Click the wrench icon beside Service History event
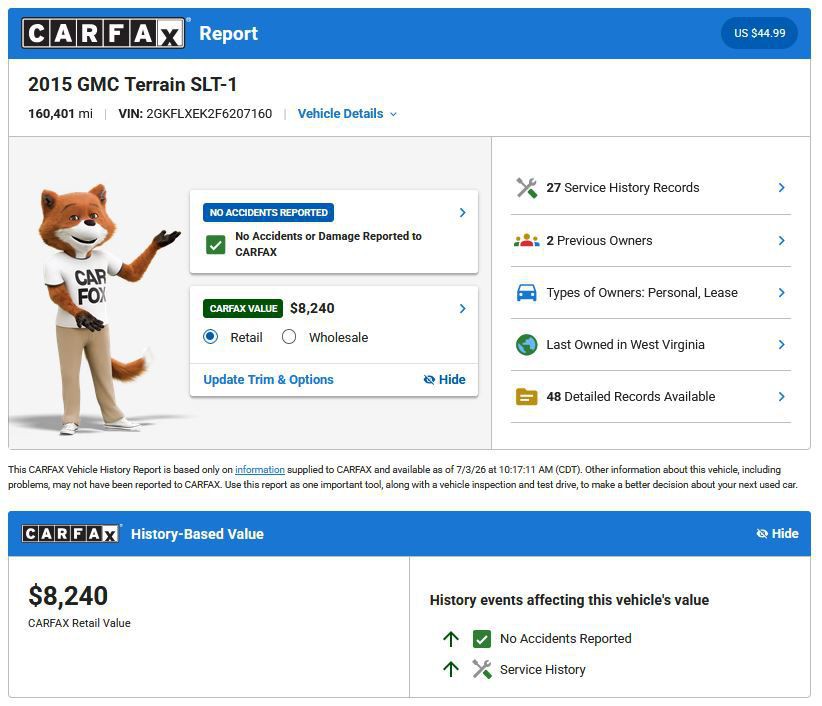Viewport: 822px width, 706px height. [x=482, y=669]
